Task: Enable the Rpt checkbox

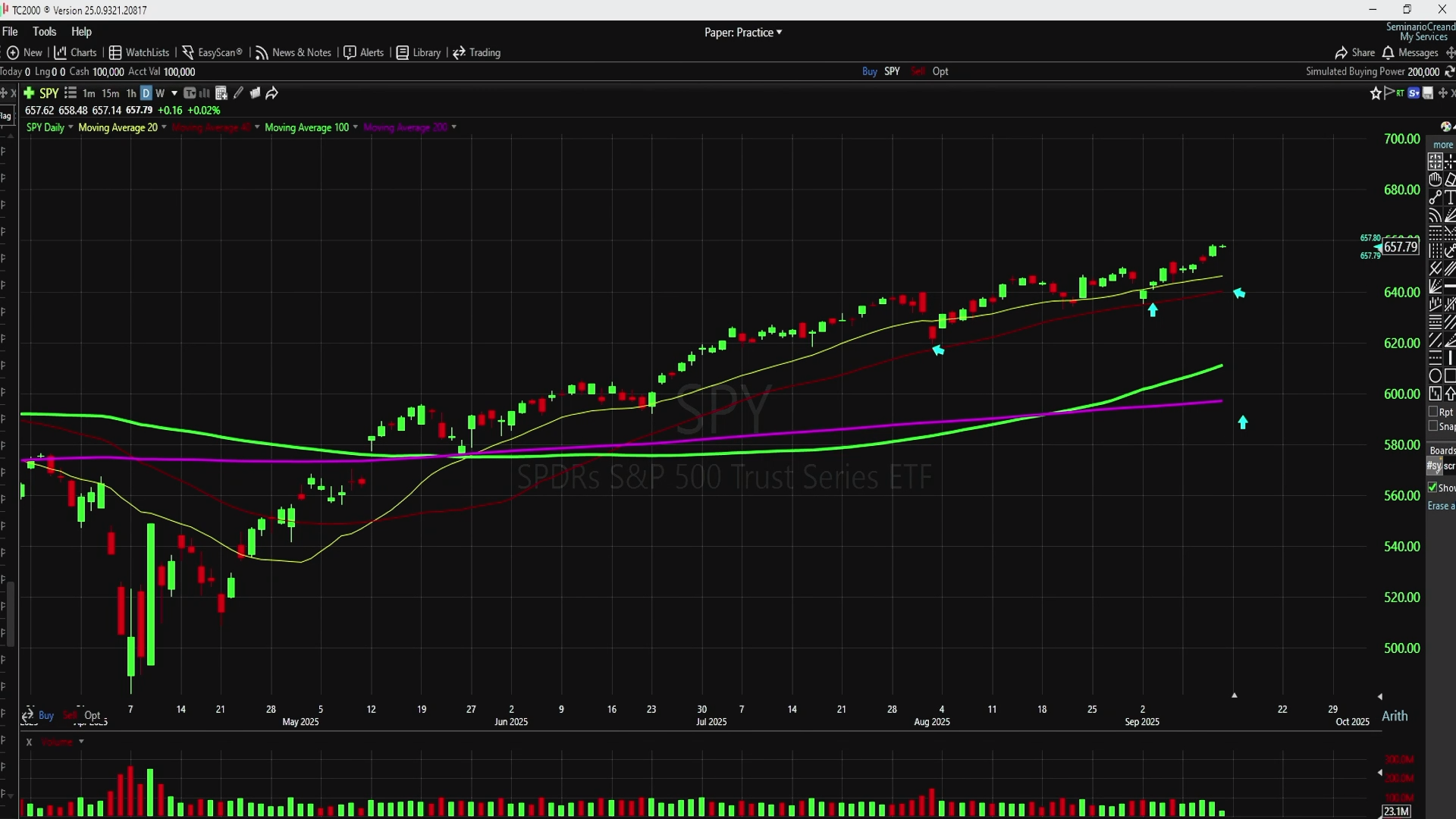Action: pyautogui.click(x=1433, y=412)
